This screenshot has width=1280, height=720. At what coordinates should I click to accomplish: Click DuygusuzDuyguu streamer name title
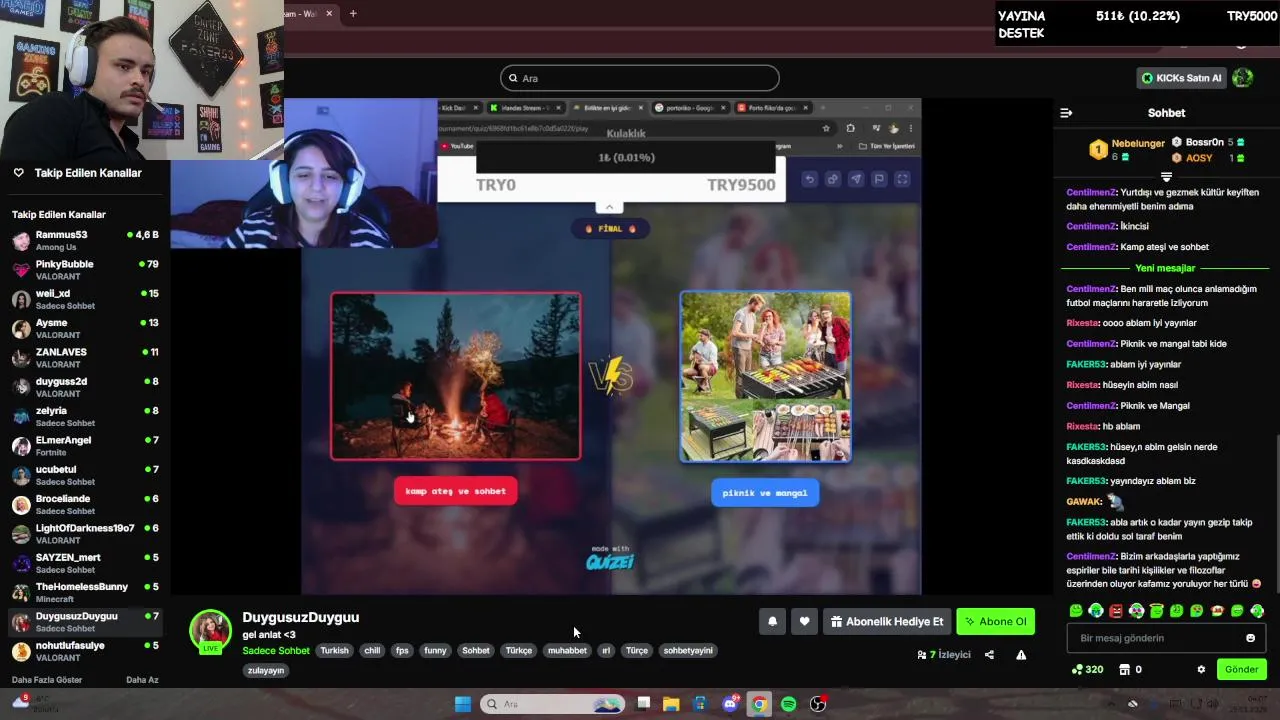(300, 617)
